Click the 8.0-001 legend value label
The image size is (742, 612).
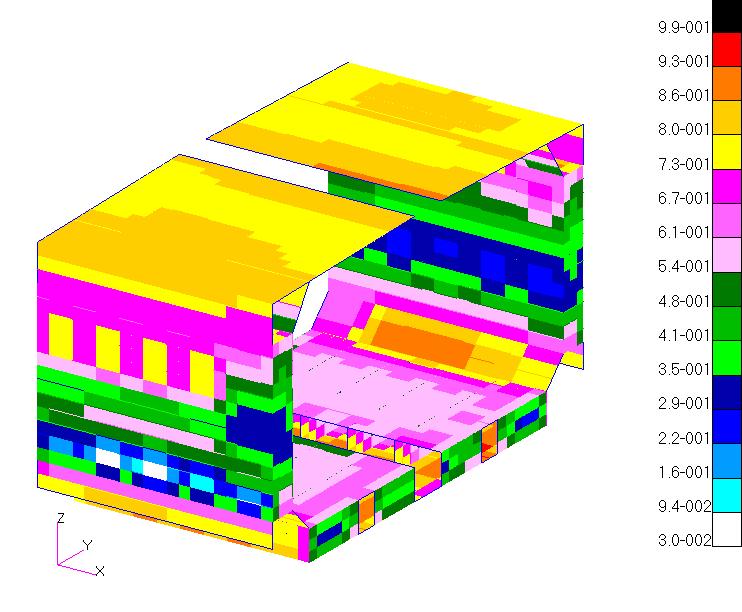click(683, 130)
